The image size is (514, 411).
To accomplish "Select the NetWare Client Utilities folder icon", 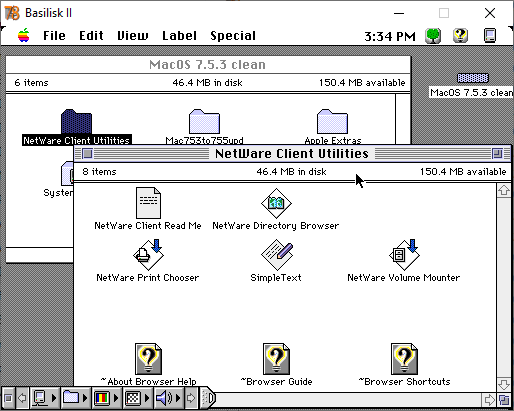I will [x=77, y=122].
